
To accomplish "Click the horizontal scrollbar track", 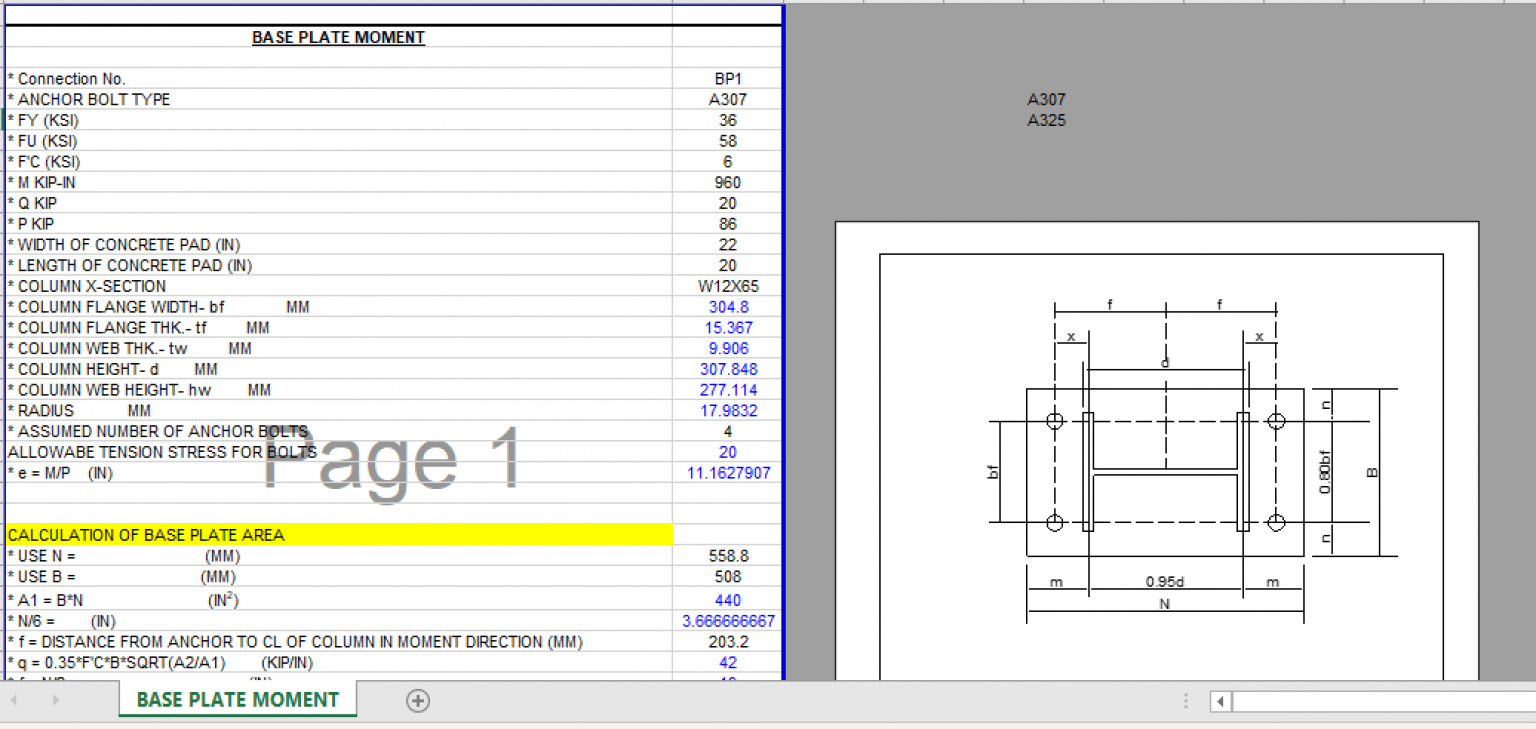I will tap(1384, 701).
